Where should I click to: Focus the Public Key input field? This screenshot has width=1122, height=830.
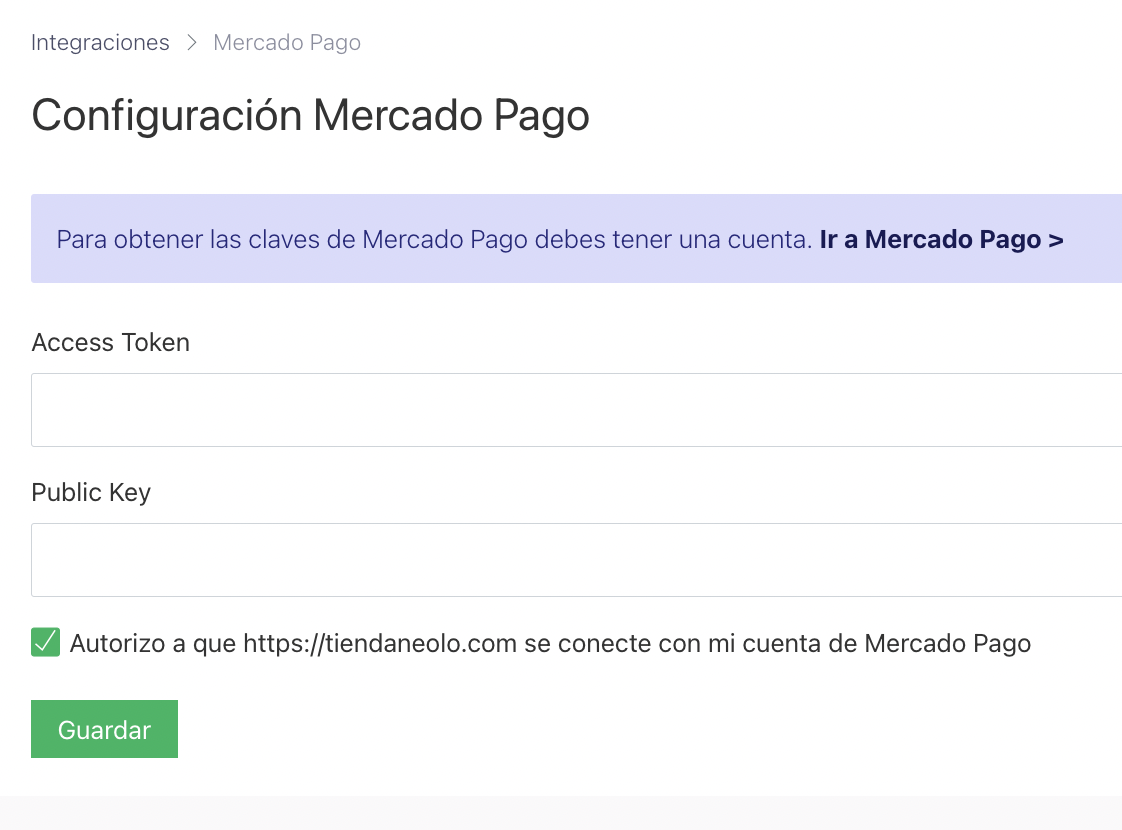[577, 560]
